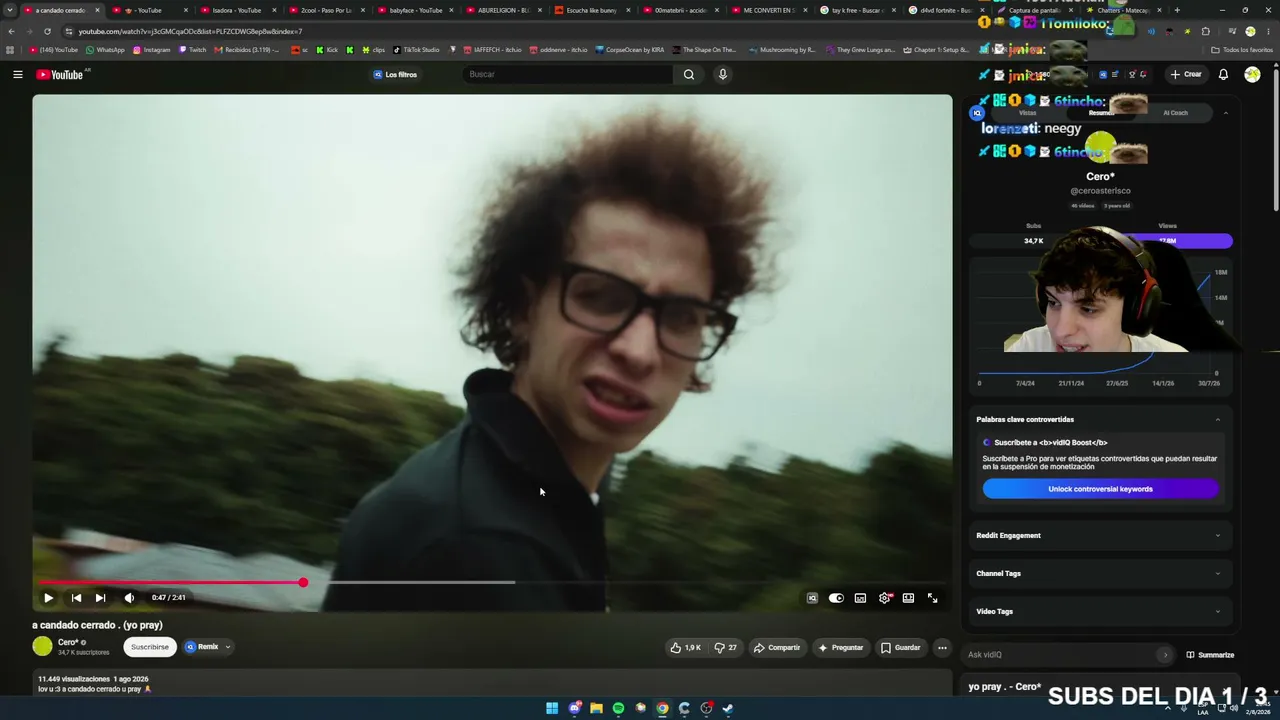Switch to the babyface - YouTube tab

pyautogui.click(x=413, y=10)
